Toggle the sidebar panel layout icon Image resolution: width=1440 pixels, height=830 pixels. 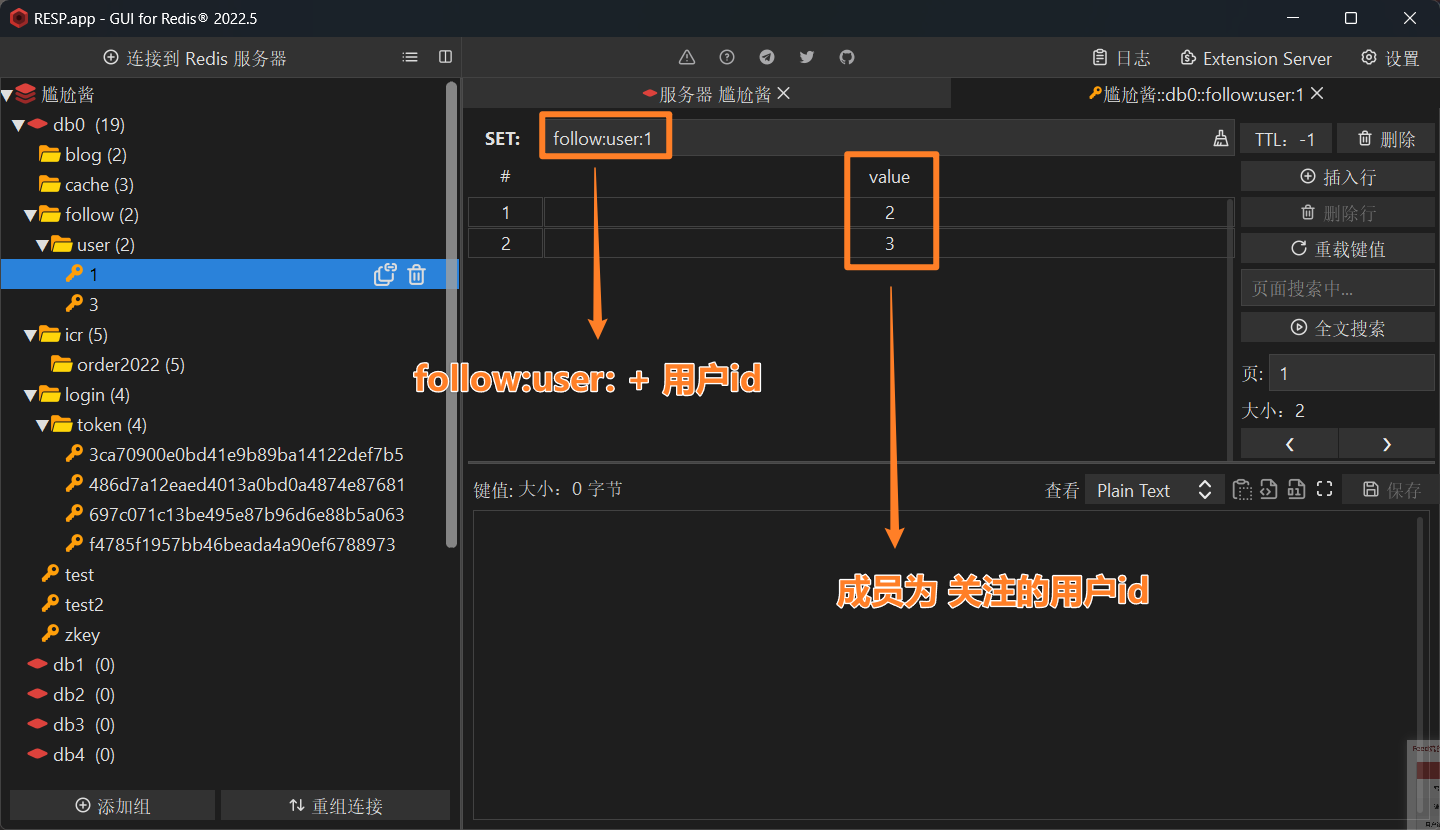(x=446, y=57)
